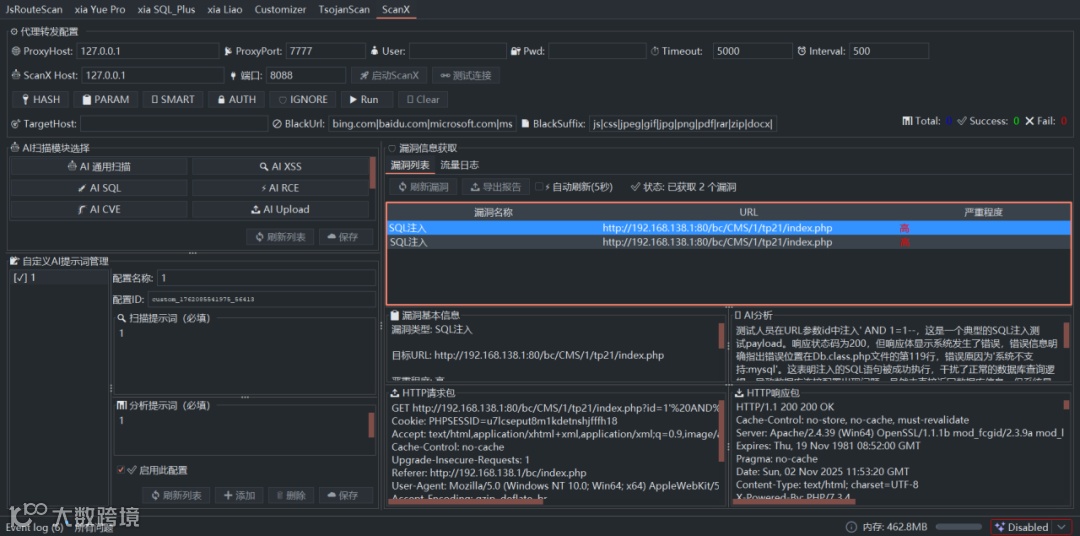The image size is (1080, 536).
Task: Select the 漏洞列表 tab
Action: 410,165
